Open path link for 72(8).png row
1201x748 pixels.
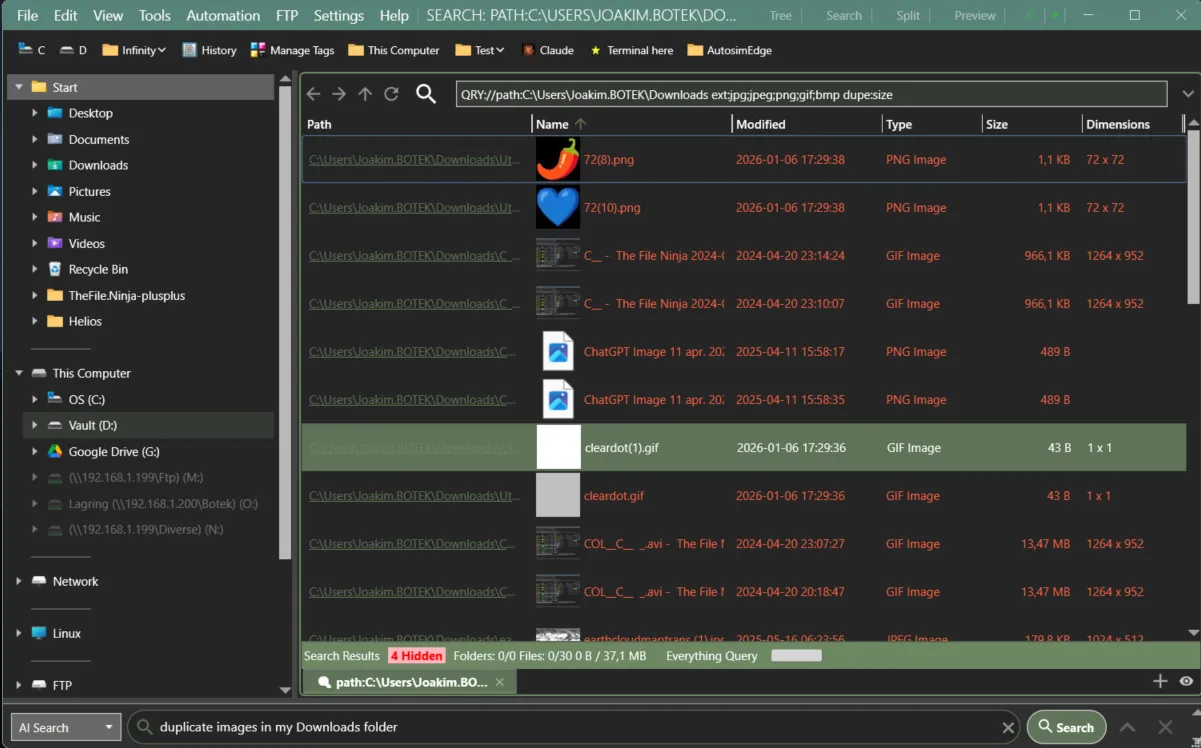point(414,160)
